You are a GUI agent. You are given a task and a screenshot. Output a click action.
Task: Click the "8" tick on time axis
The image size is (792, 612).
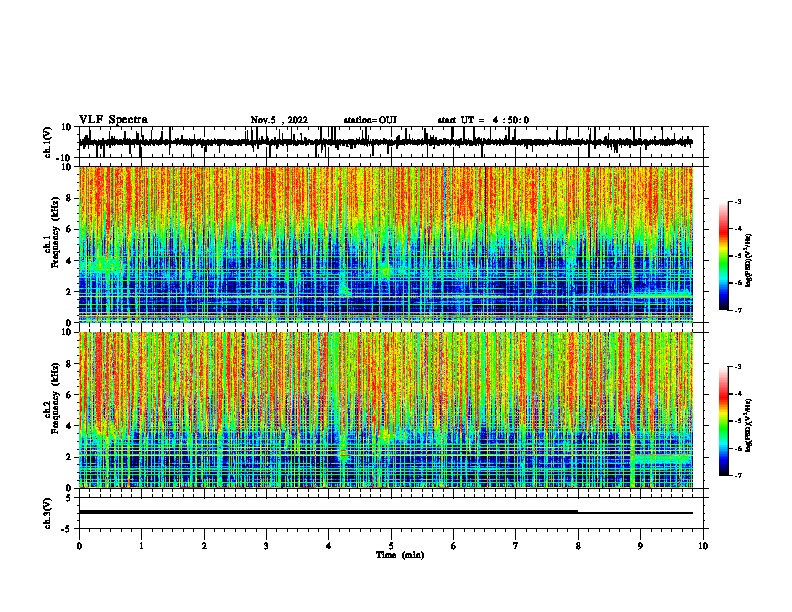coord(578,546)
